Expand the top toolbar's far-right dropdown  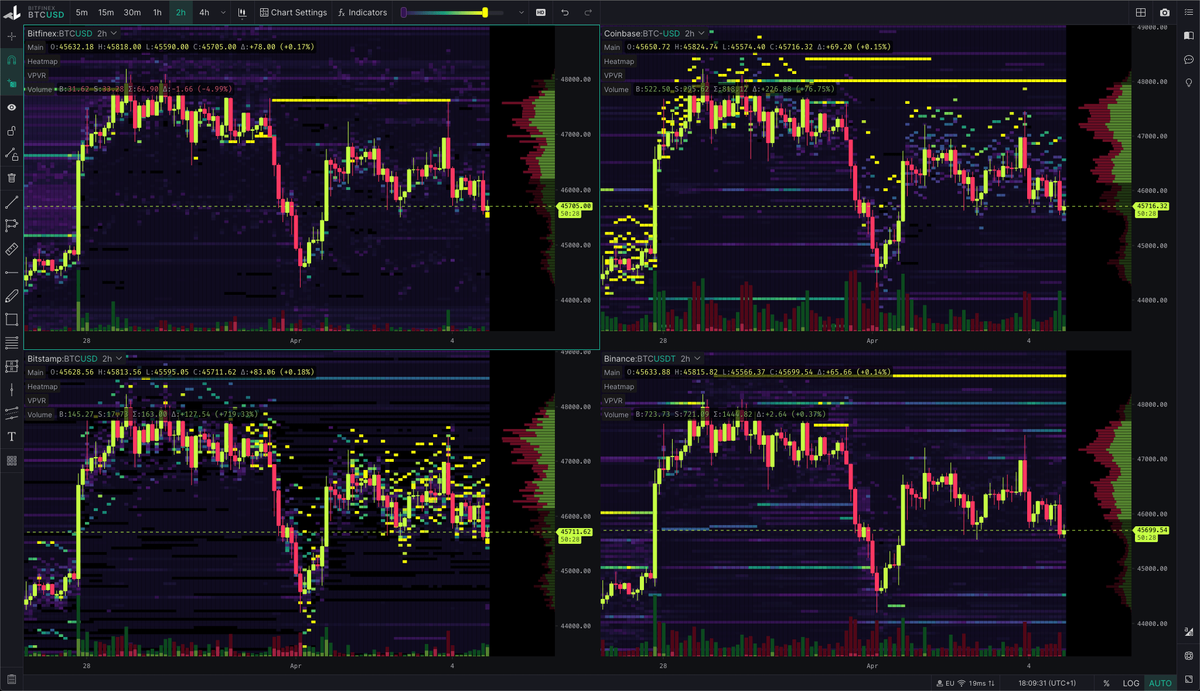pos(1189,13)
